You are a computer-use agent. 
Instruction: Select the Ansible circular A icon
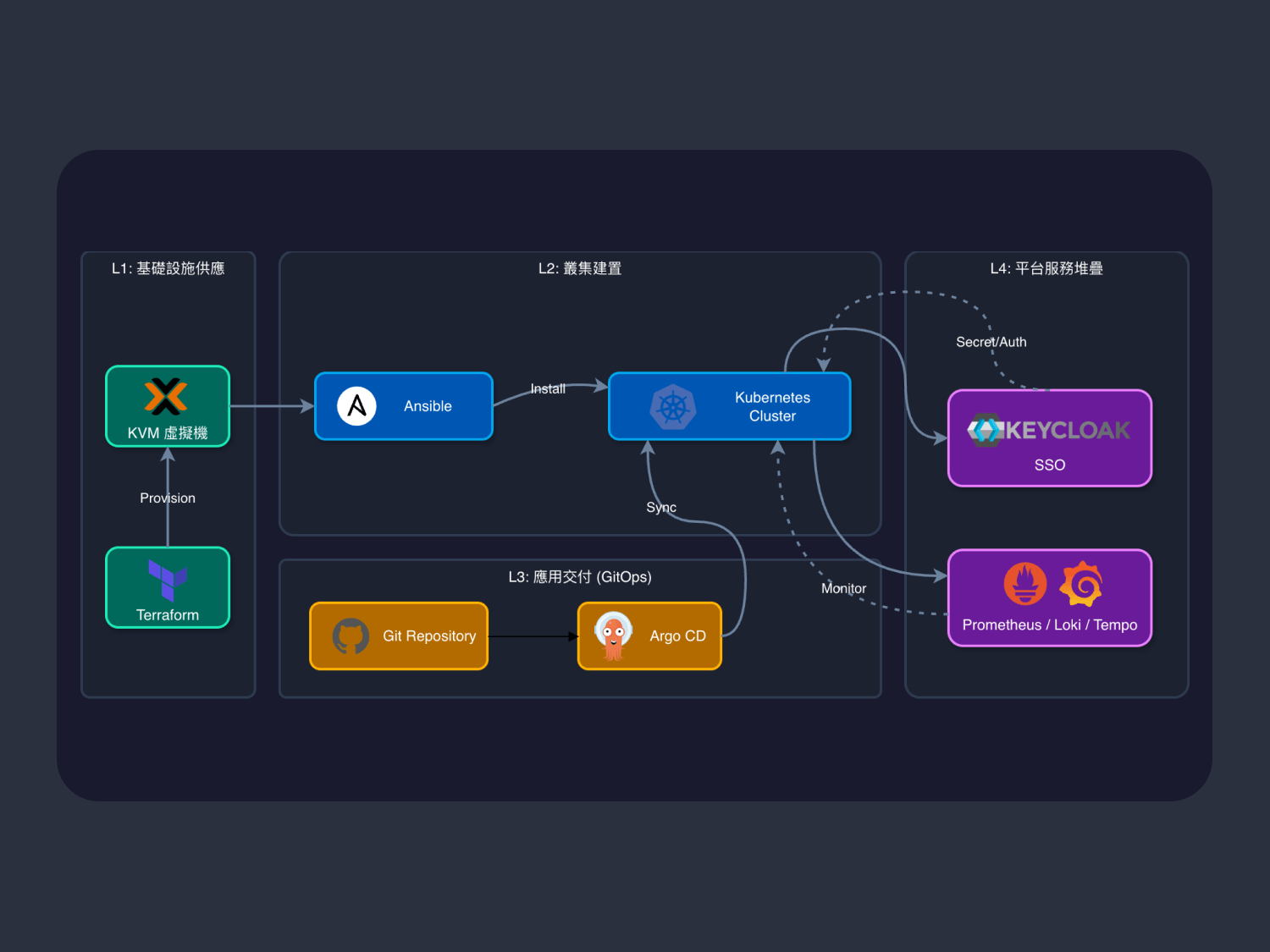pyautogui.click(x=356, y=406)
